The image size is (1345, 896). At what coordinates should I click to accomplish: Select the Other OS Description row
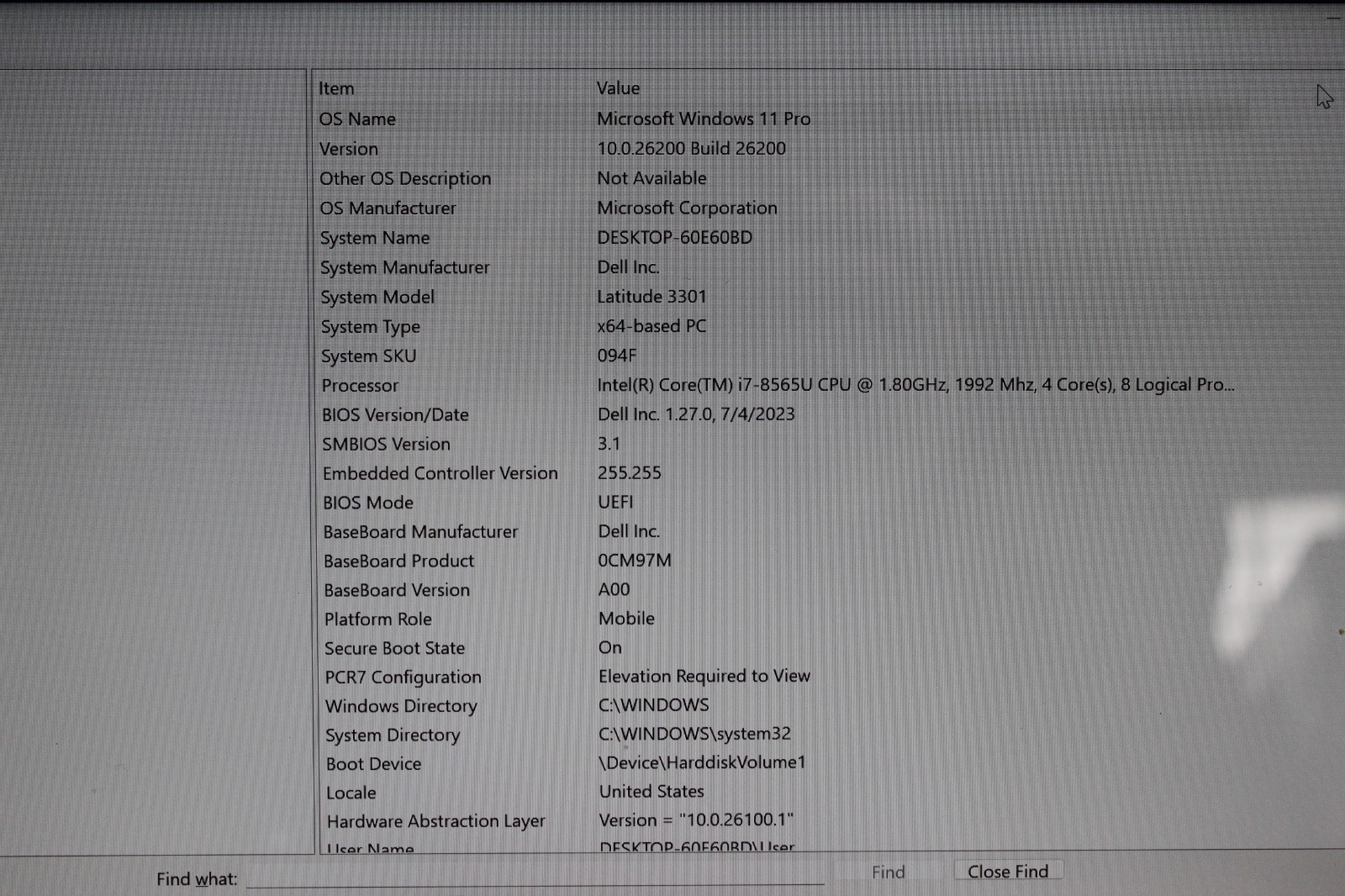click(405, 178)
